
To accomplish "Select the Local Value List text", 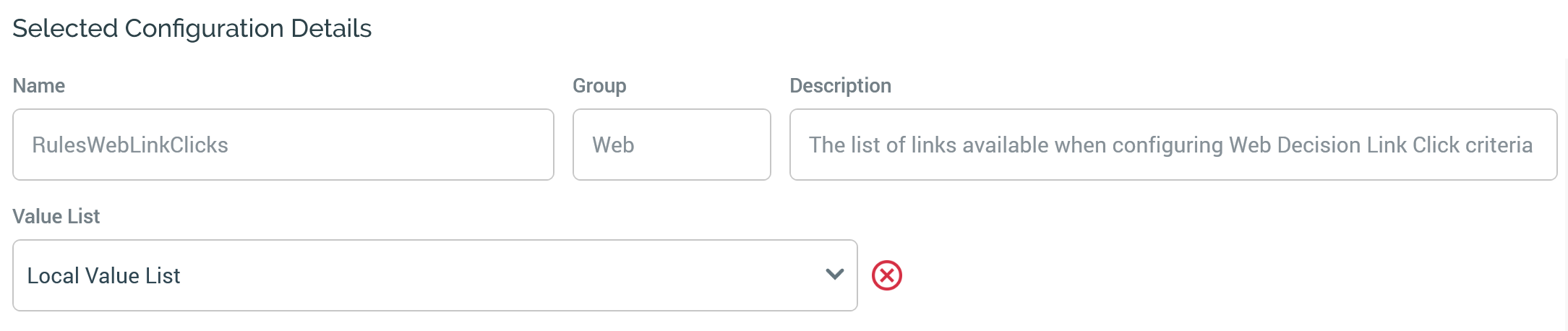I will [103, 275].
